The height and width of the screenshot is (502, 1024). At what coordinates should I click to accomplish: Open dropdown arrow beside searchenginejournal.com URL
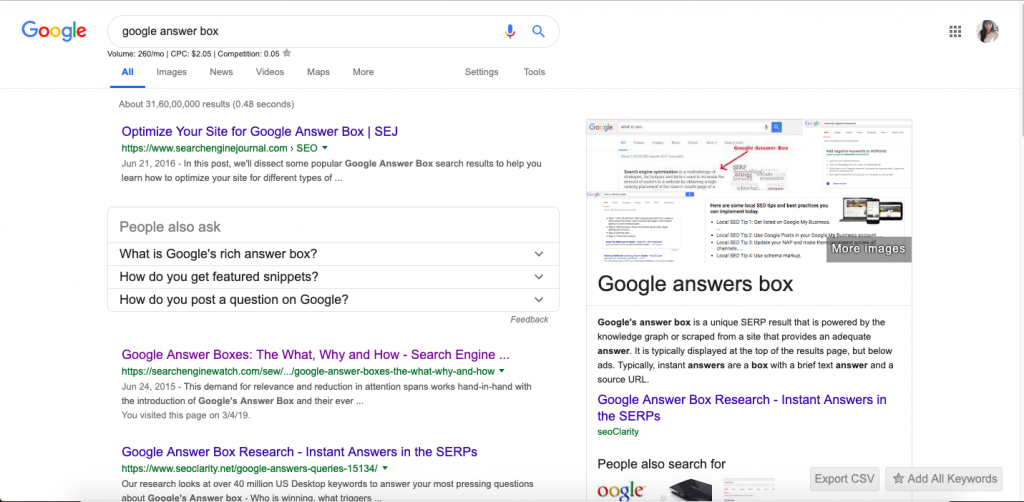(x=325, y=148)
